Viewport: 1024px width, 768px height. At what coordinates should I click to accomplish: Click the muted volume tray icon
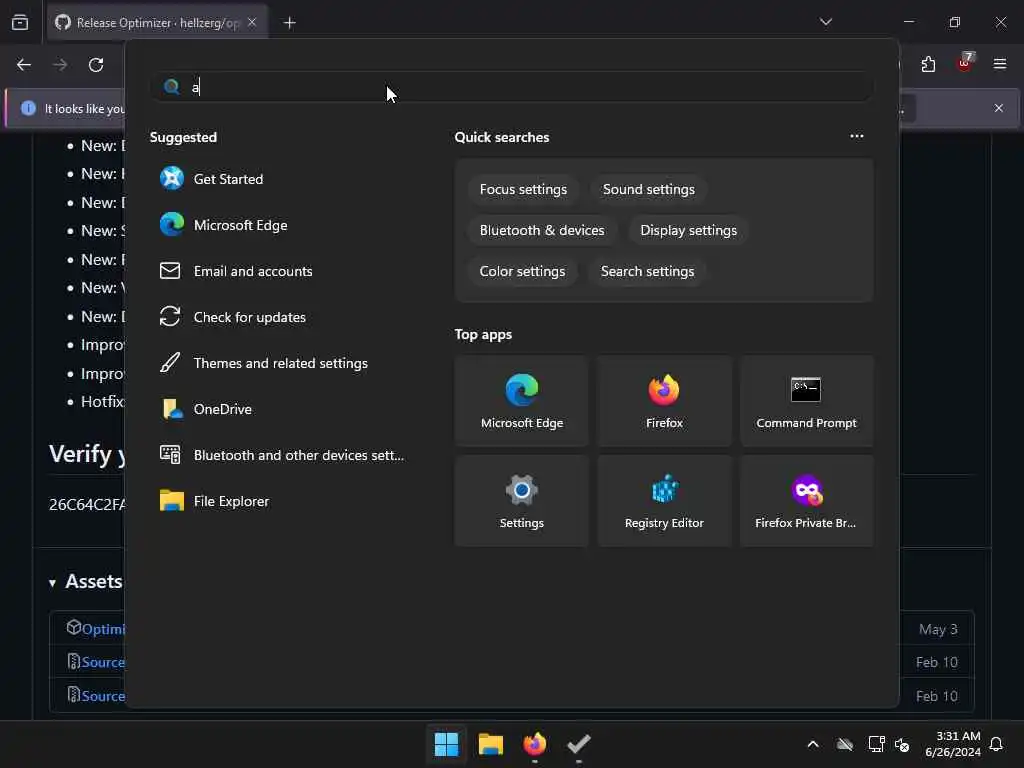(x=902, y=744)
